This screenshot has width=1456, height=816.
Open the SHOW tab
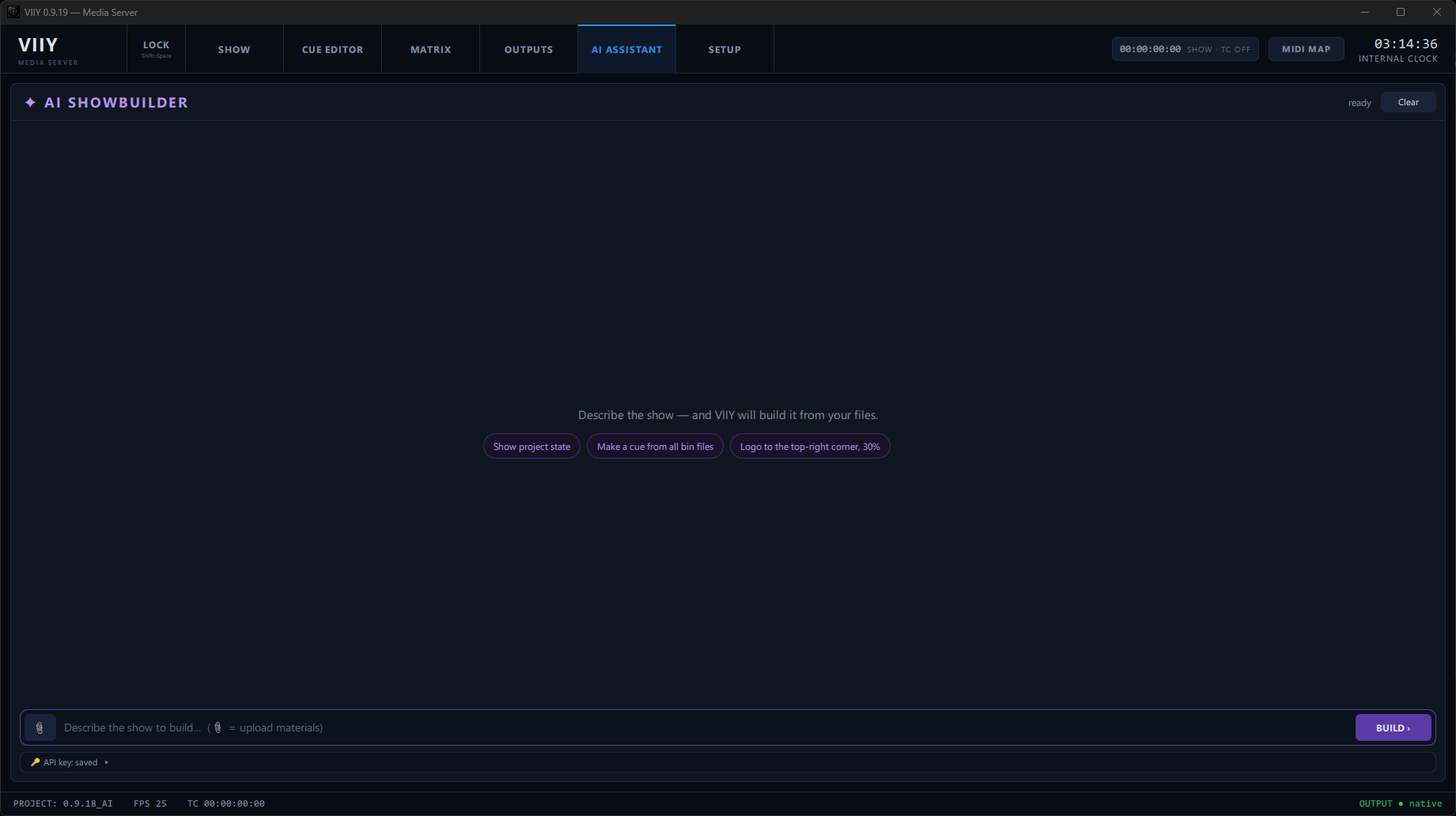(234, 49)
